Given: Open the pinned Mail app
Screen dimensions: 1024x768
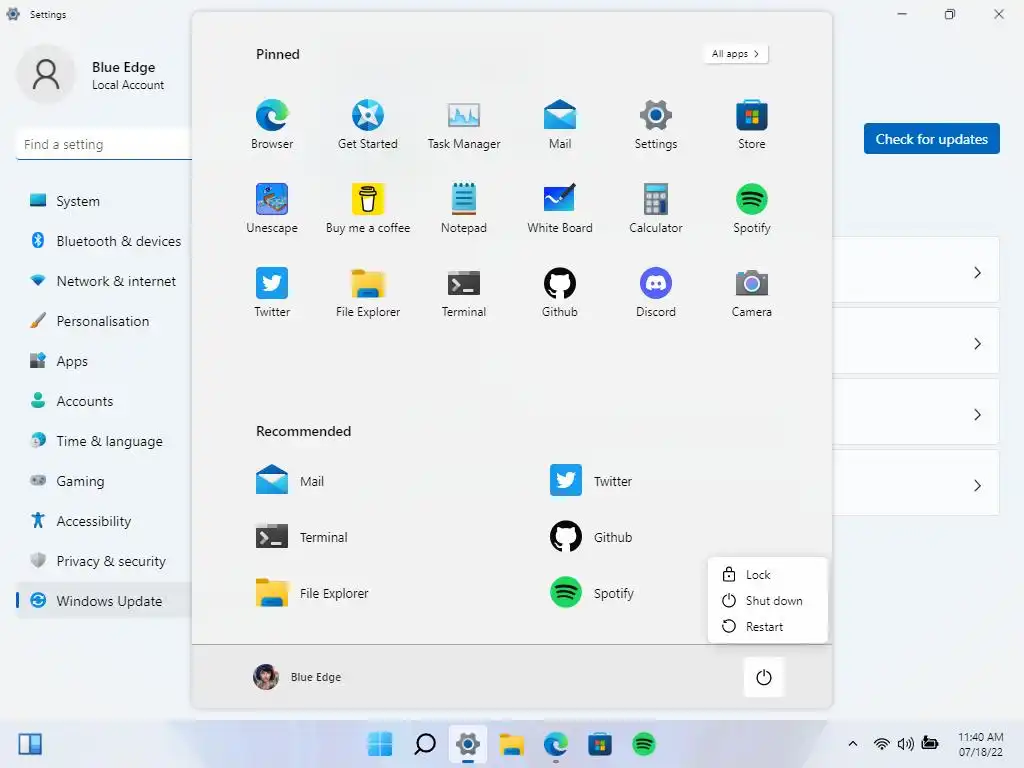Looking at the screenshot, I should (x=560, y=124).
